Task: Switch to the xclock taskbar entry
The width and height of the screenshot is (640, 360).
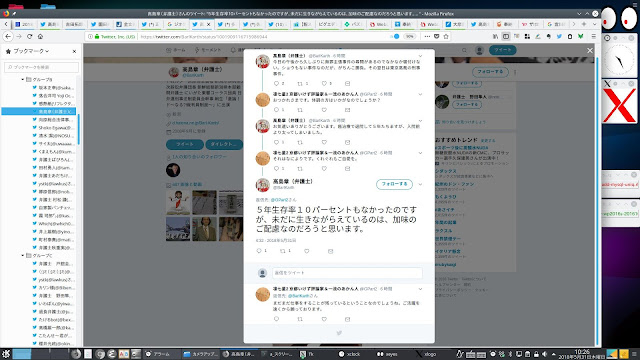Action: pyautogui.click(x=350, y=354)
